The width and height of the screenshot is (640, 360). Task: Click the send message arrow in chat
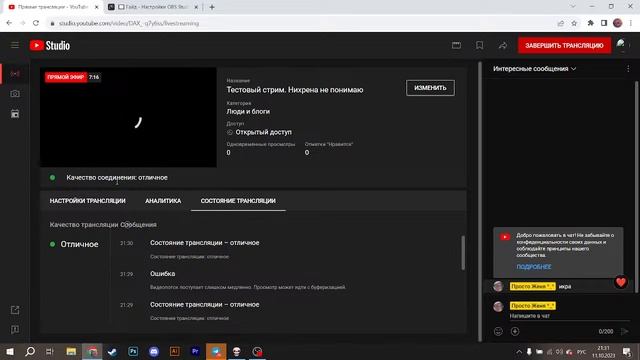(x=624, y=331)
